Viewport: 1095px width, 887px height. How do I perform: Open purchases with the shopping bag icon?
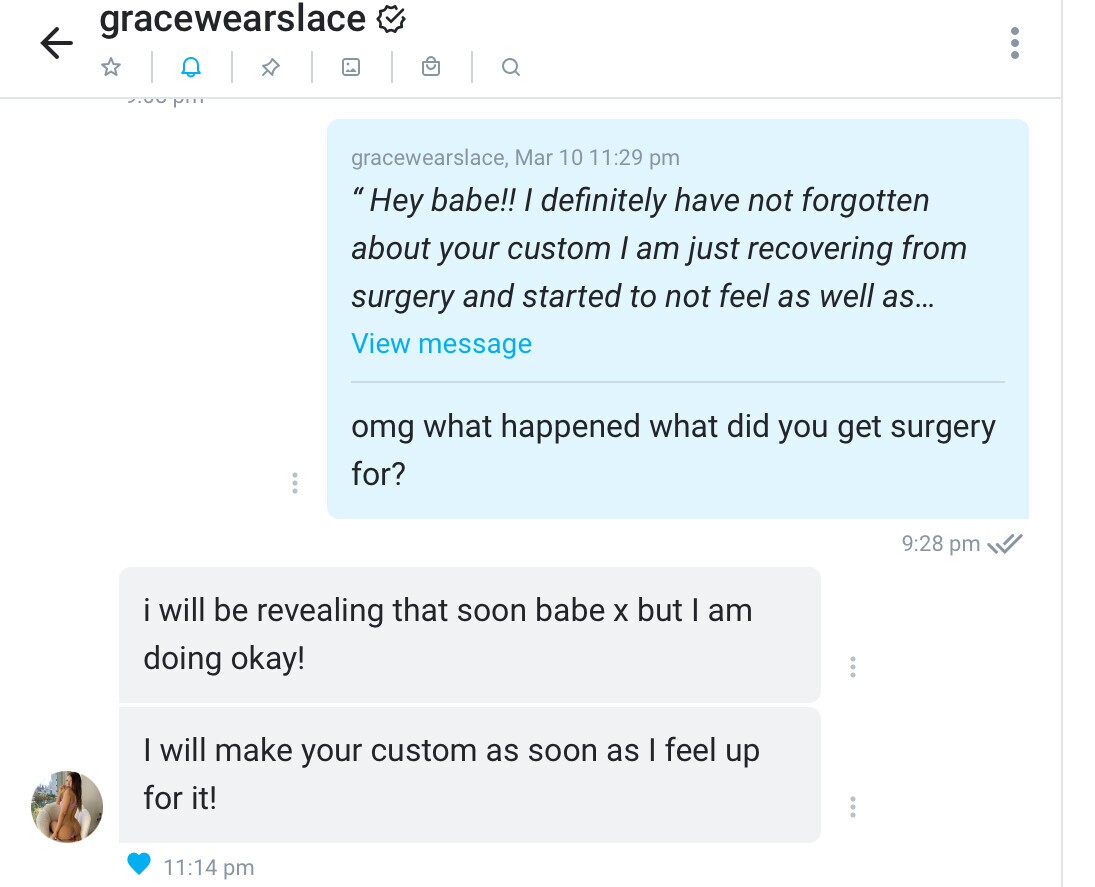pyautogui.click(x=431, y=67)
